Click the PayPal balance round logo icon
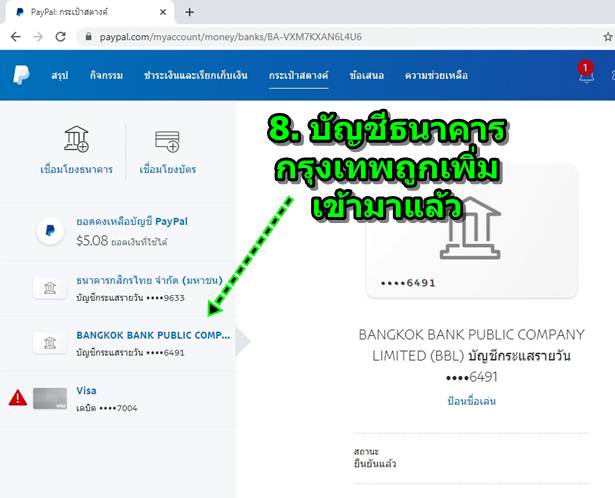 [50, 231]
